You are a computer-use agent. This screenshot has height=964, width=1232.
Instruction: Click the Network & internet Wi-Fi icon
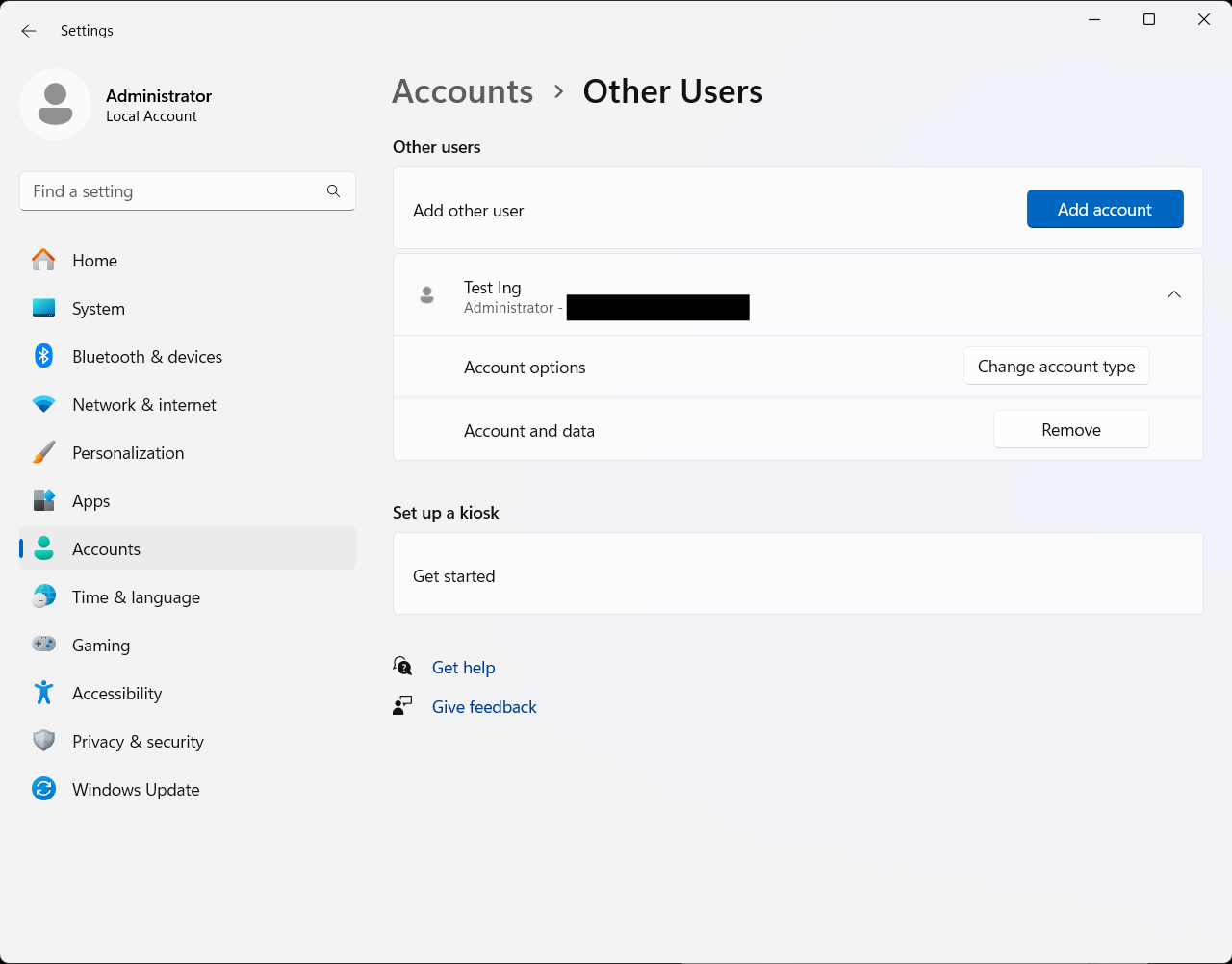point(43,405)
